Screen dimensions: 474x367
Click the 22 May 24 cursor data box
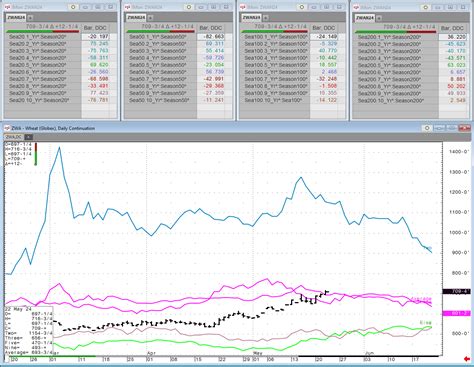28,330
